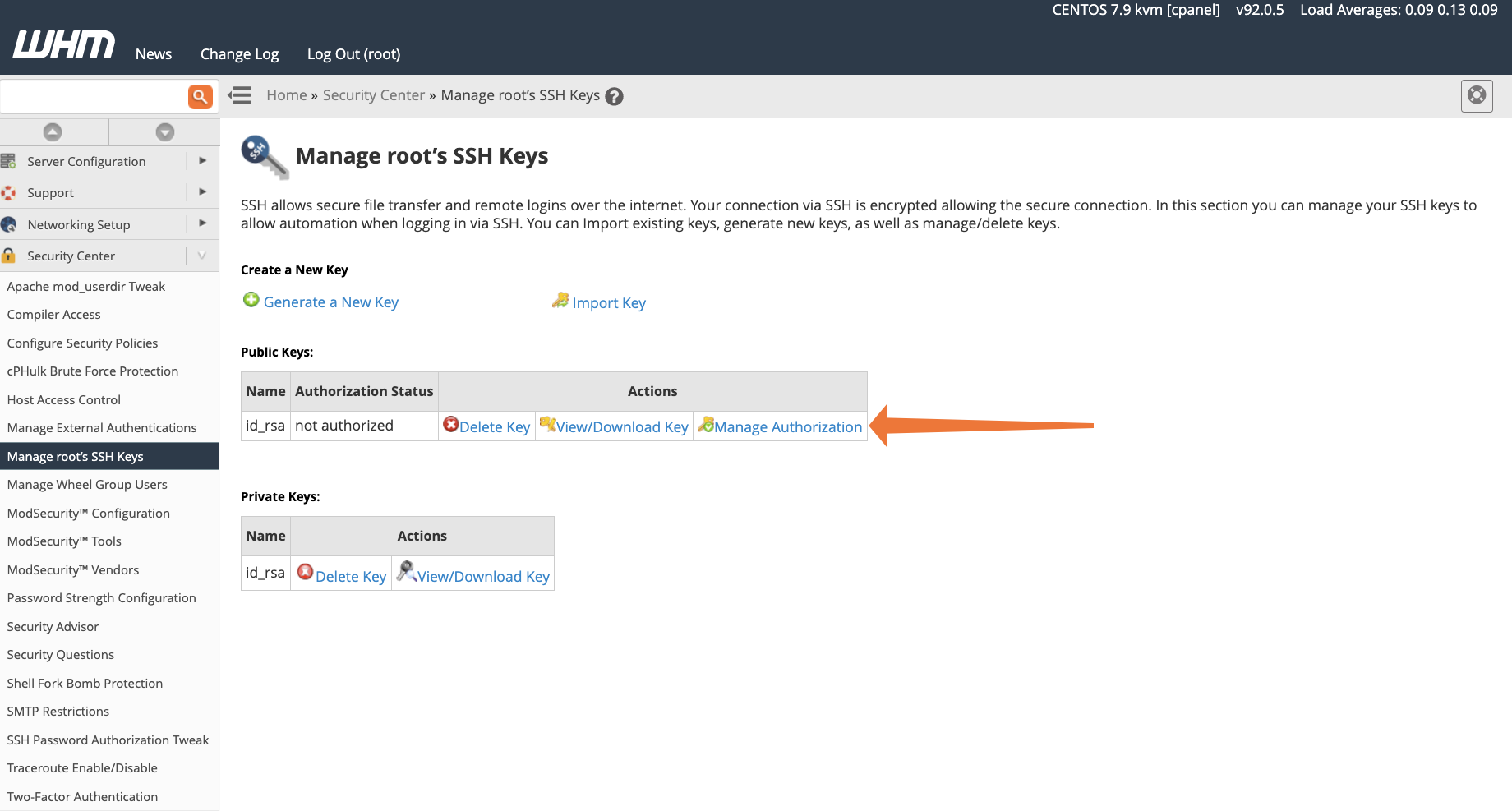Open help via question mark icon beside page title

(614, 95)
